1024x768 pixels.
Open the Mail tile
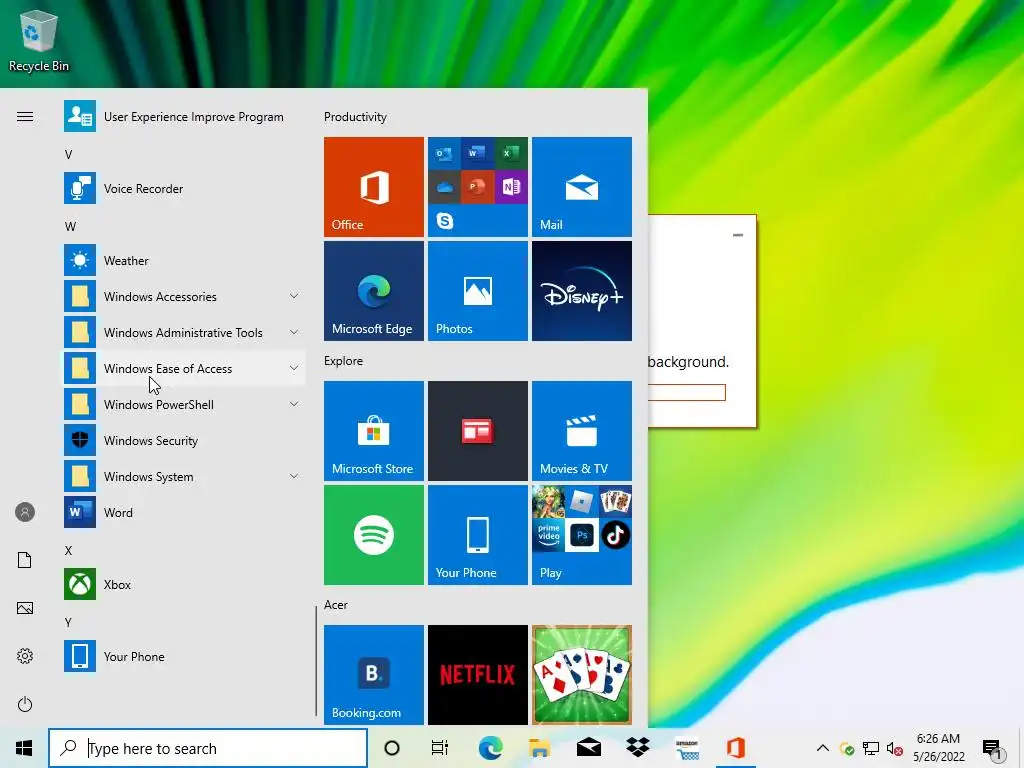pos(581,187)
